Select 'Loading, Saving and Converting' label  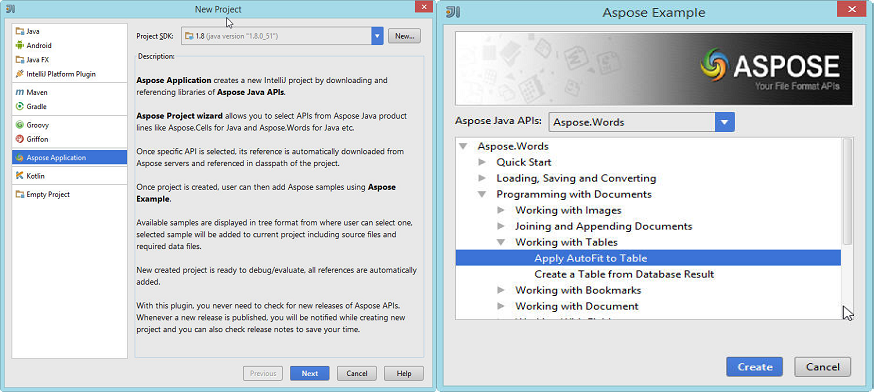click(576, 178)
